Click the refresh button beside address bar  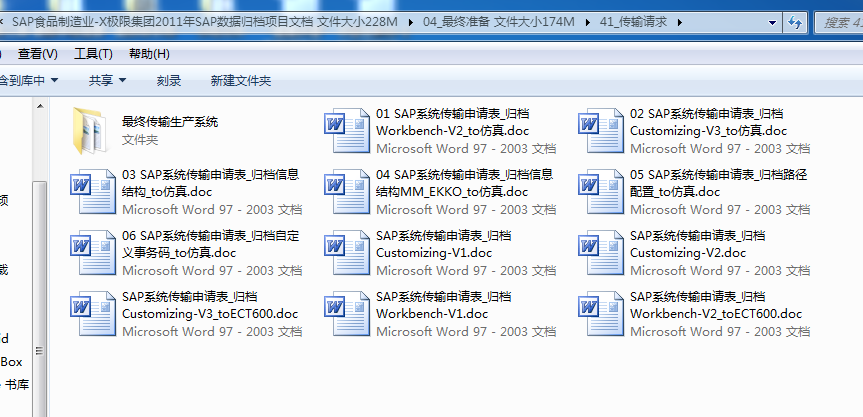click(794, 23)
